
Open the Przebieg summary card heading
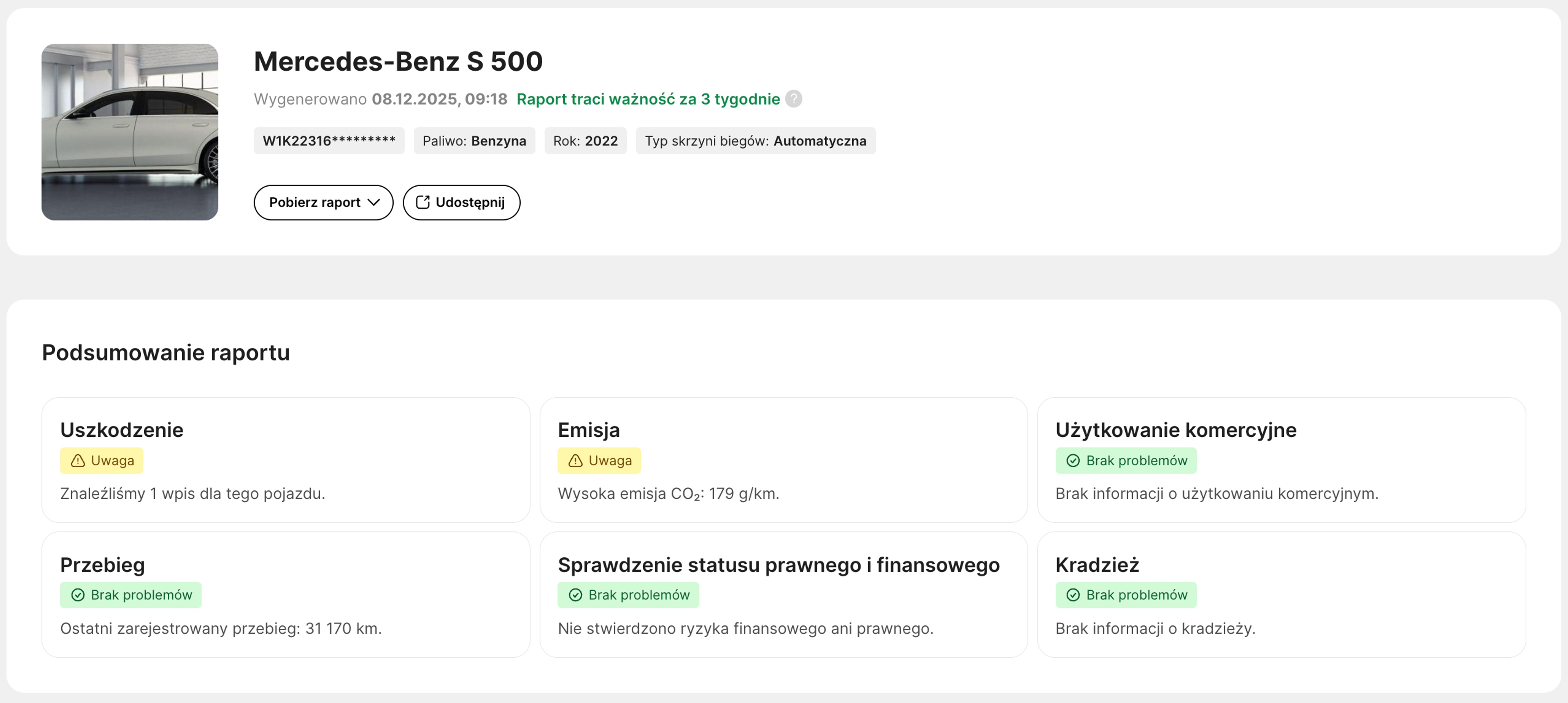point(102,565)
